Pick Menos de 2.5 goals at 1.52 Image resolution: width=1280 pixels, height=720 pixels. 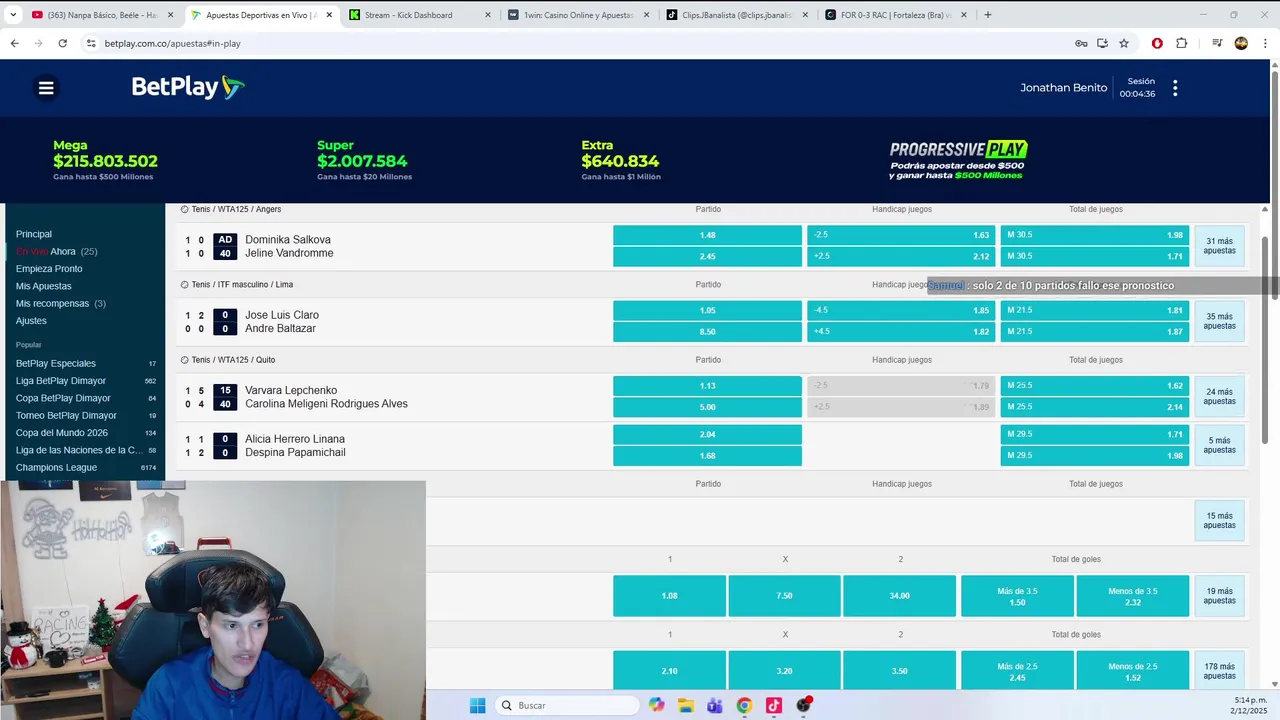click(1133, 671)
